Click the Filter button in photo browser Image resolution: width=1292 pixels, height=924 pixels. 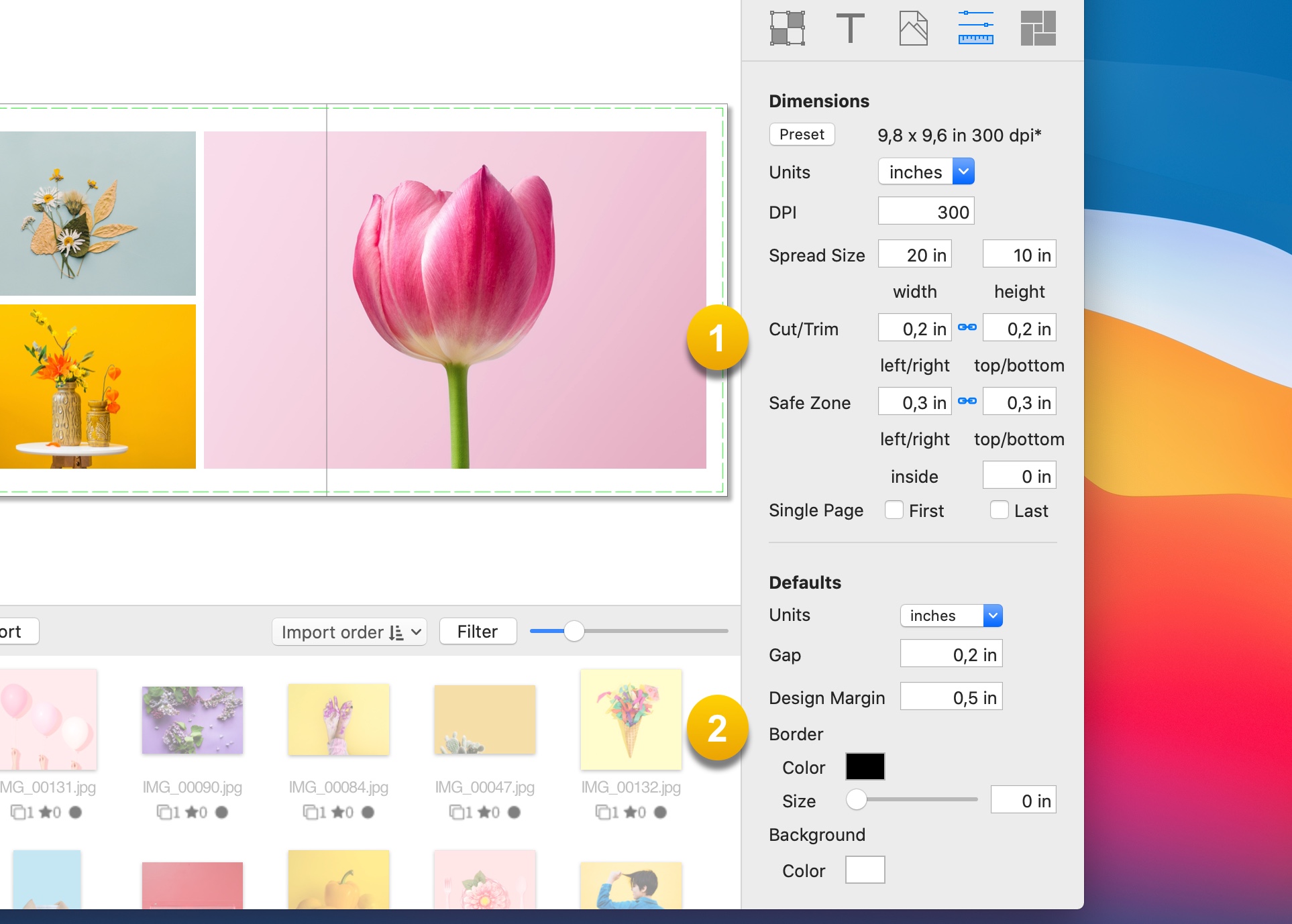click(478, 630)
